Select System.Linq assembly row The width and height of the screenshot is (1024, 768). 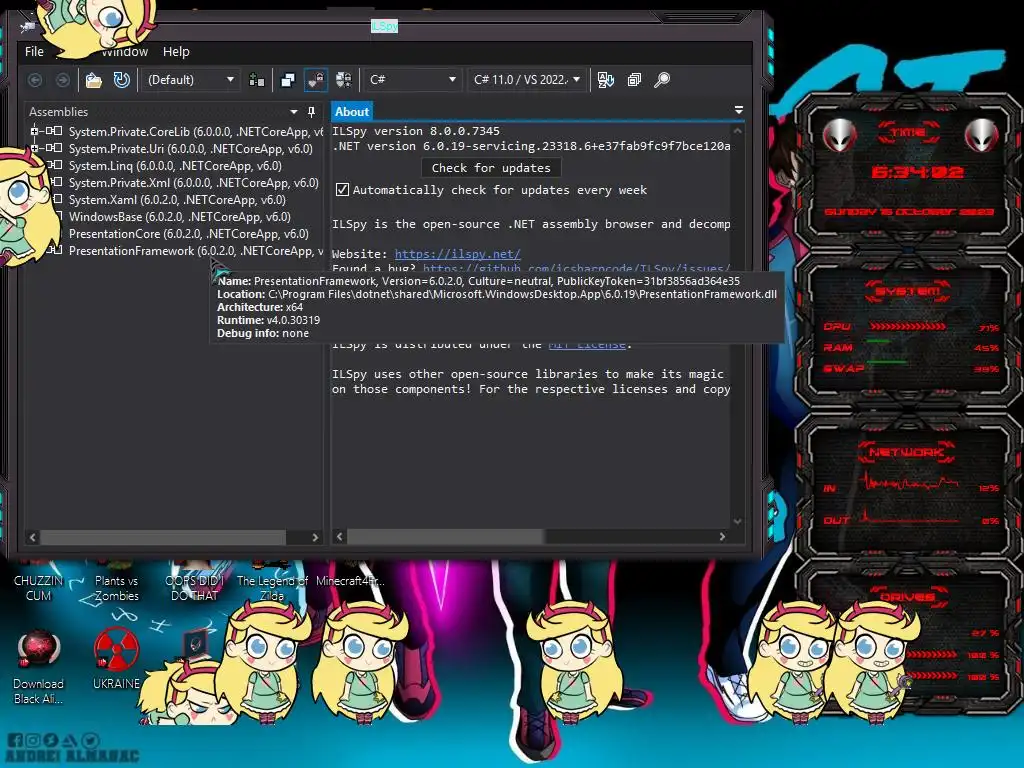tap(175, 166)
